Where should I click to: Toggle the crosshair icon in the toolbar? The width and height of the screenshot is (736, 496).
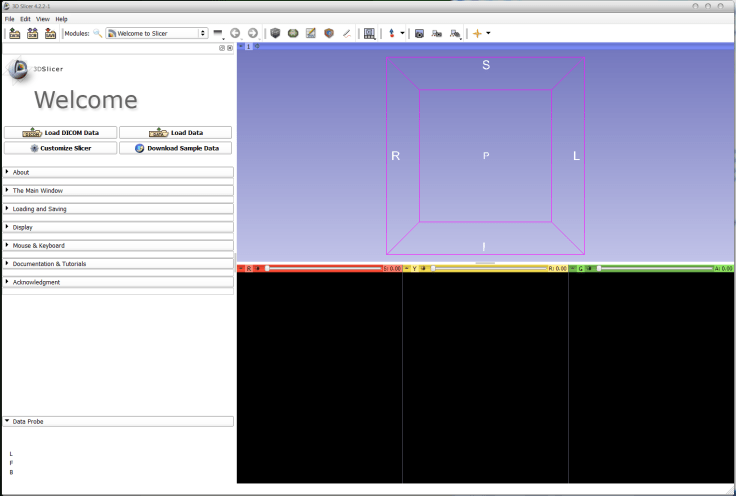477,33
